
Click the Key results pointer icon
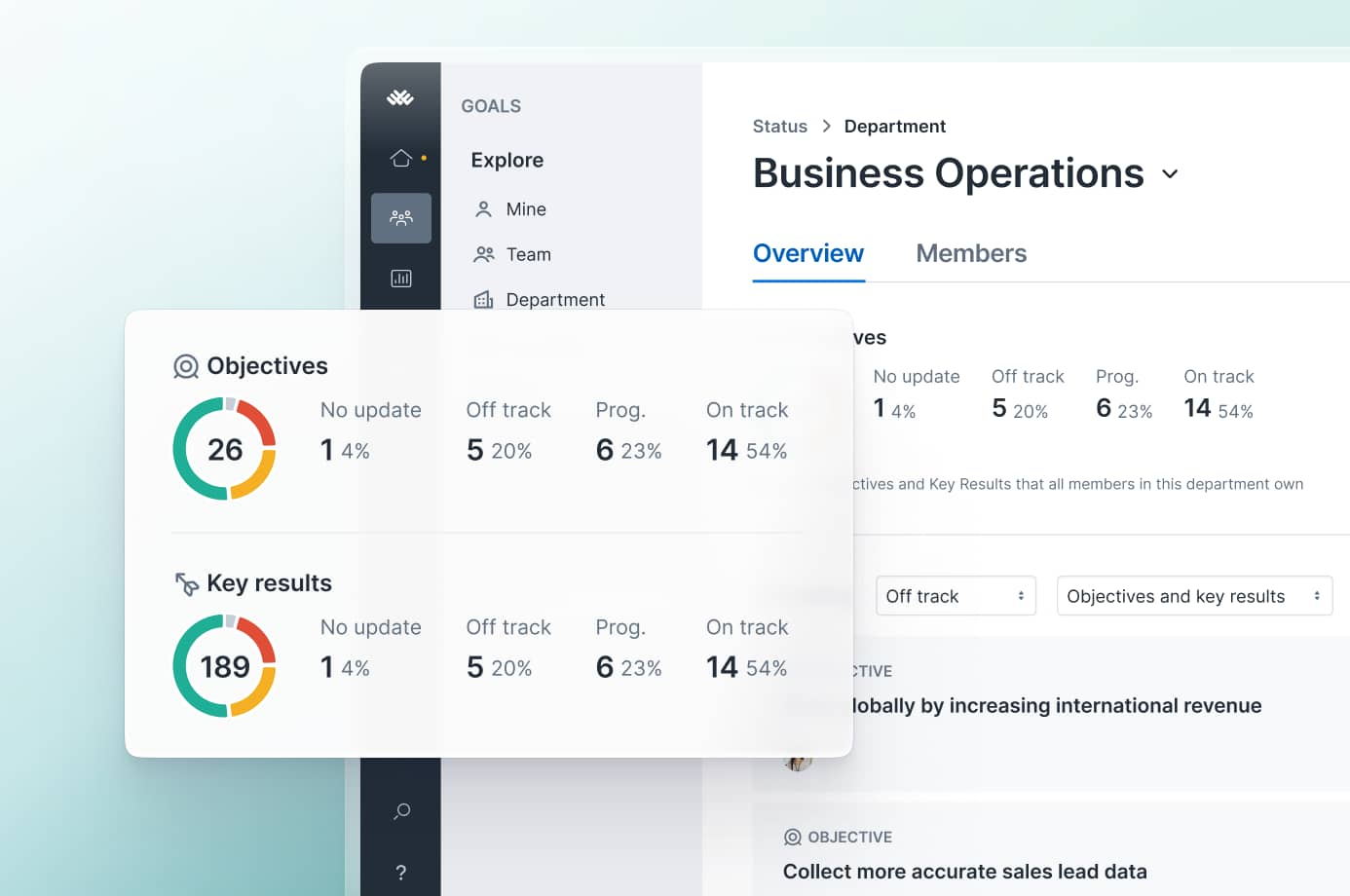click(185, 581)
